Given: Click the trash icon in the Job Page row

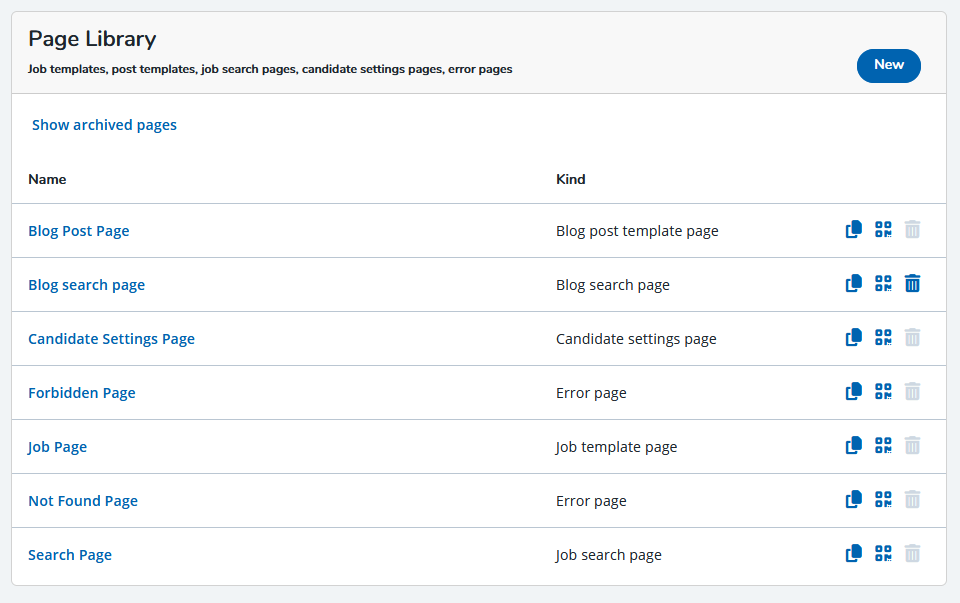Looking at the screenshot, I should click(x=912, y=445).
